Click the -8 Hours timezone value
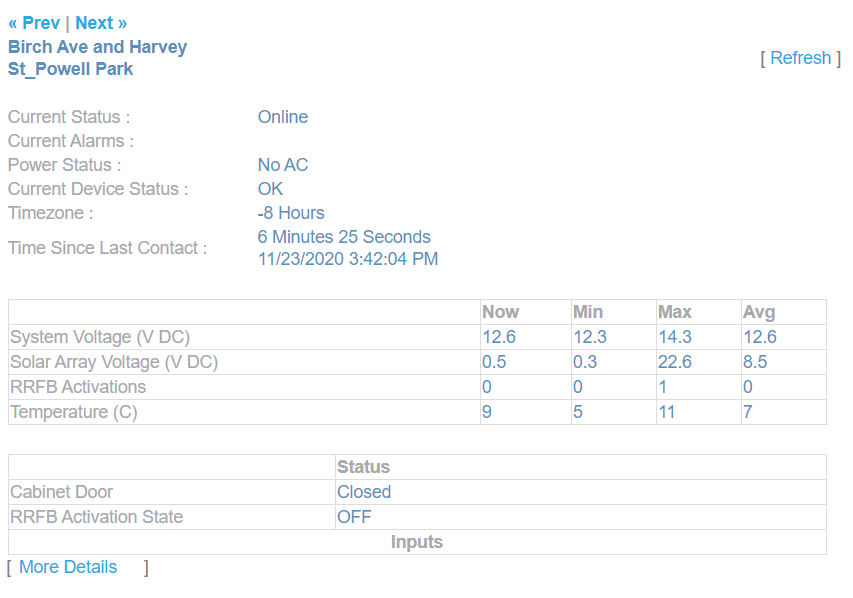The image size is (853, 598). pos(291,213)
